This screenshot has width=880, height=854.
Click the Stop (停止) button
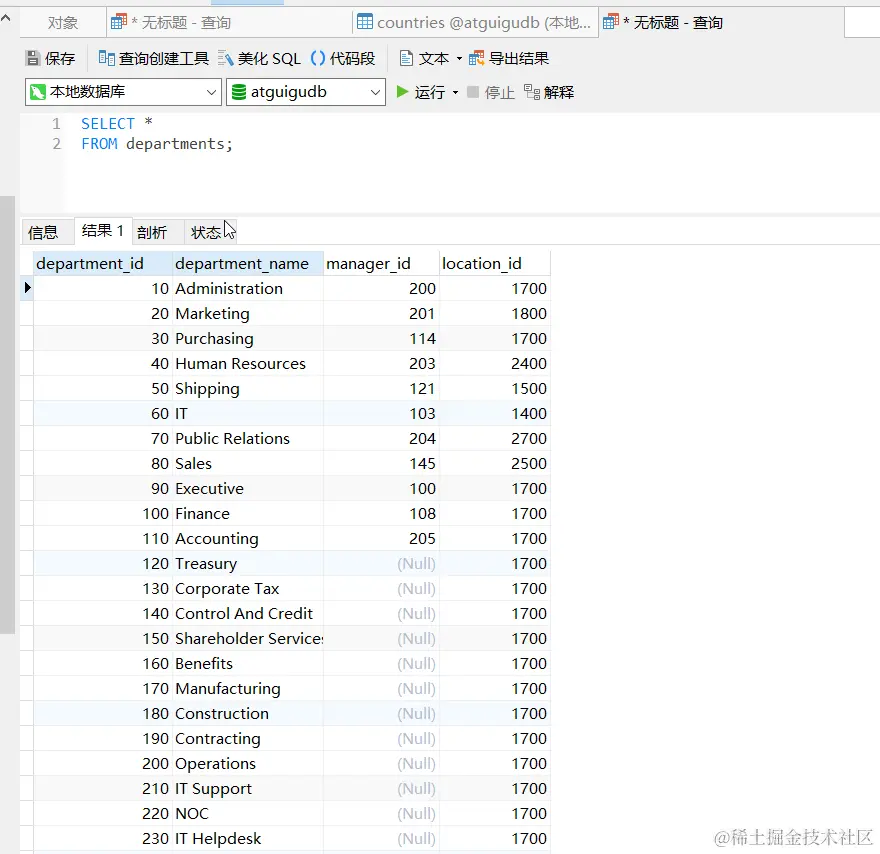(x=491, y=92)
